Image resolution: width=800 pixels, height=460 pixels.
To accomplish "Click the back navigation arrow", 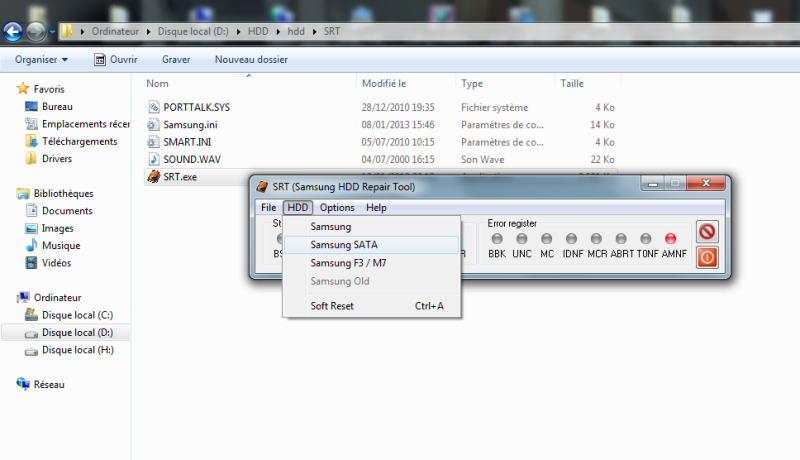I will coord(14,31).
